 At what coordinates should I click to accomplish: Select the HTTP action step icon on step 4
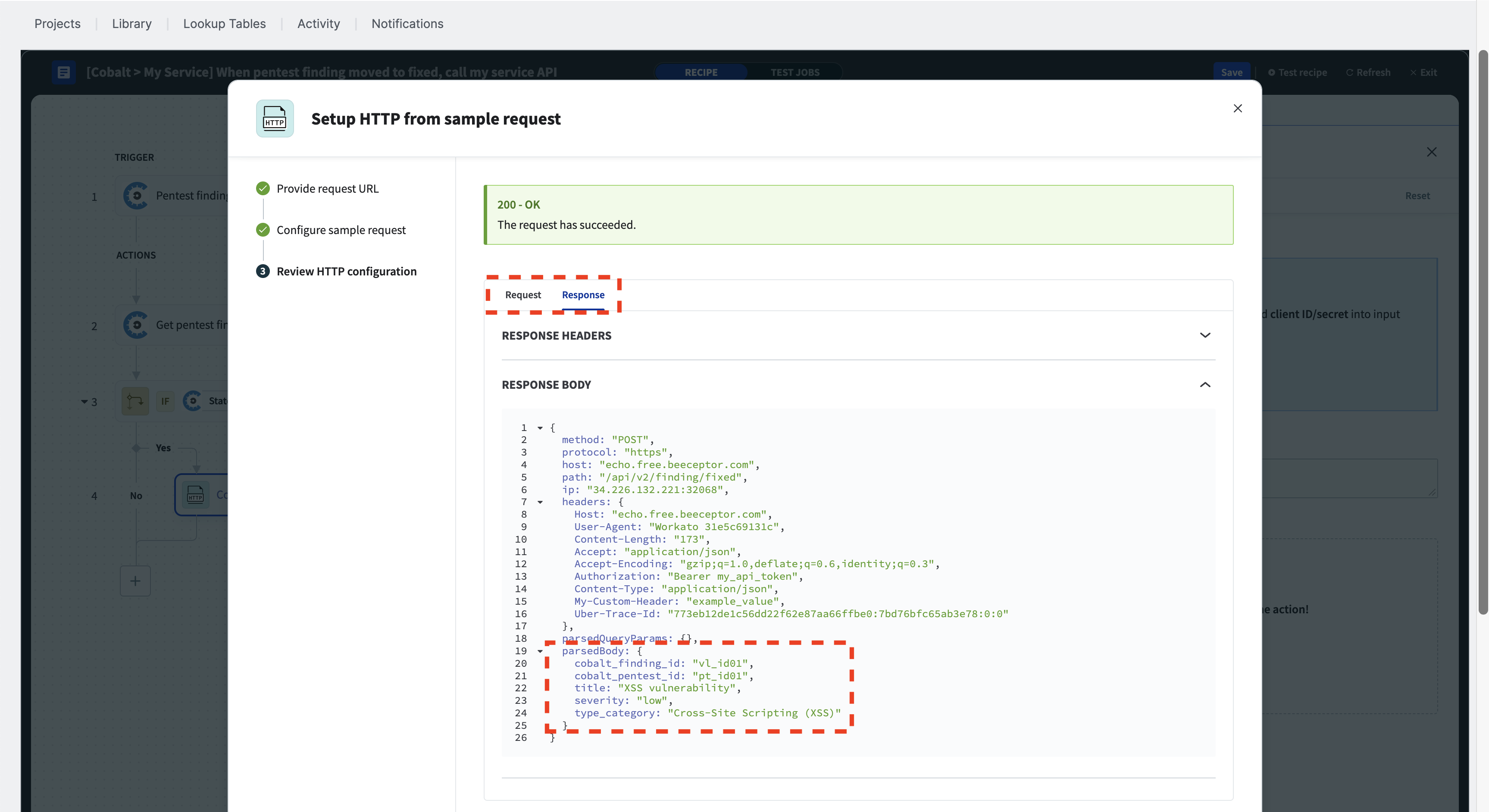tap(195, 495)
